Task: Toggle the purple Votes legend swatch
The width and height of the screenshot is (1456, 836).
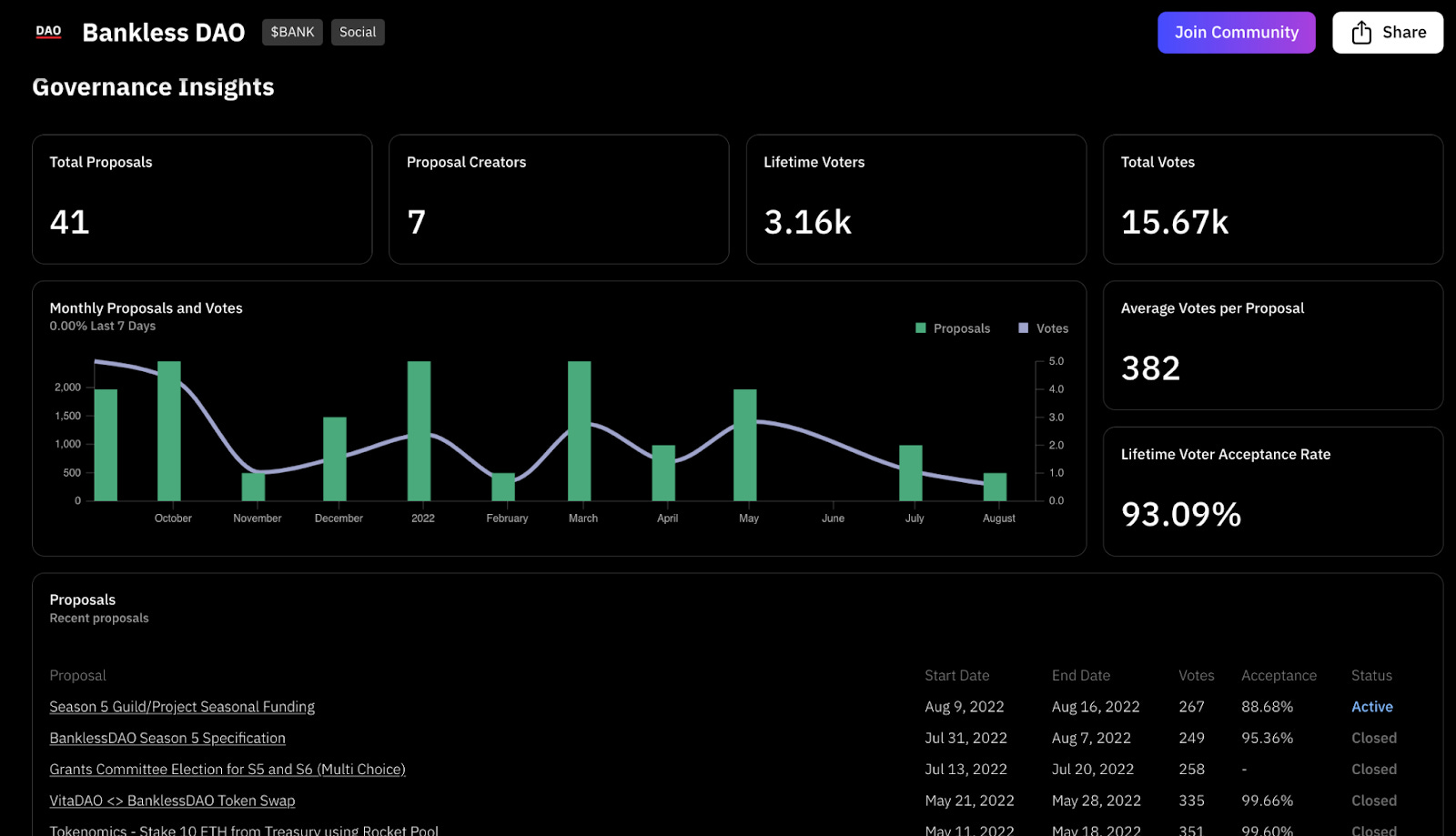Action: tap(1023, 328)
